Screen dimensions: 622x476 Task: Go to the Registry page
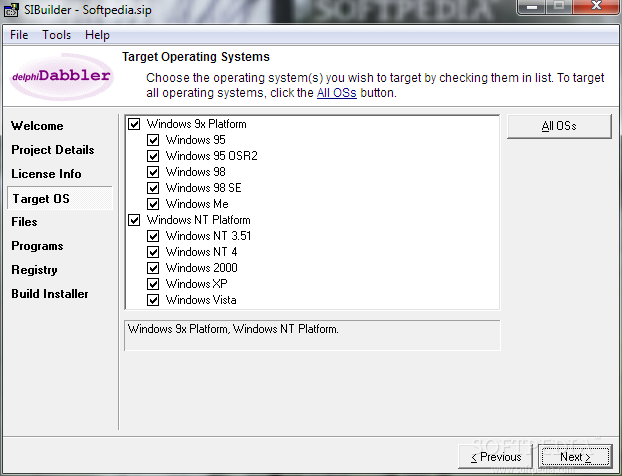click(35, 270)
